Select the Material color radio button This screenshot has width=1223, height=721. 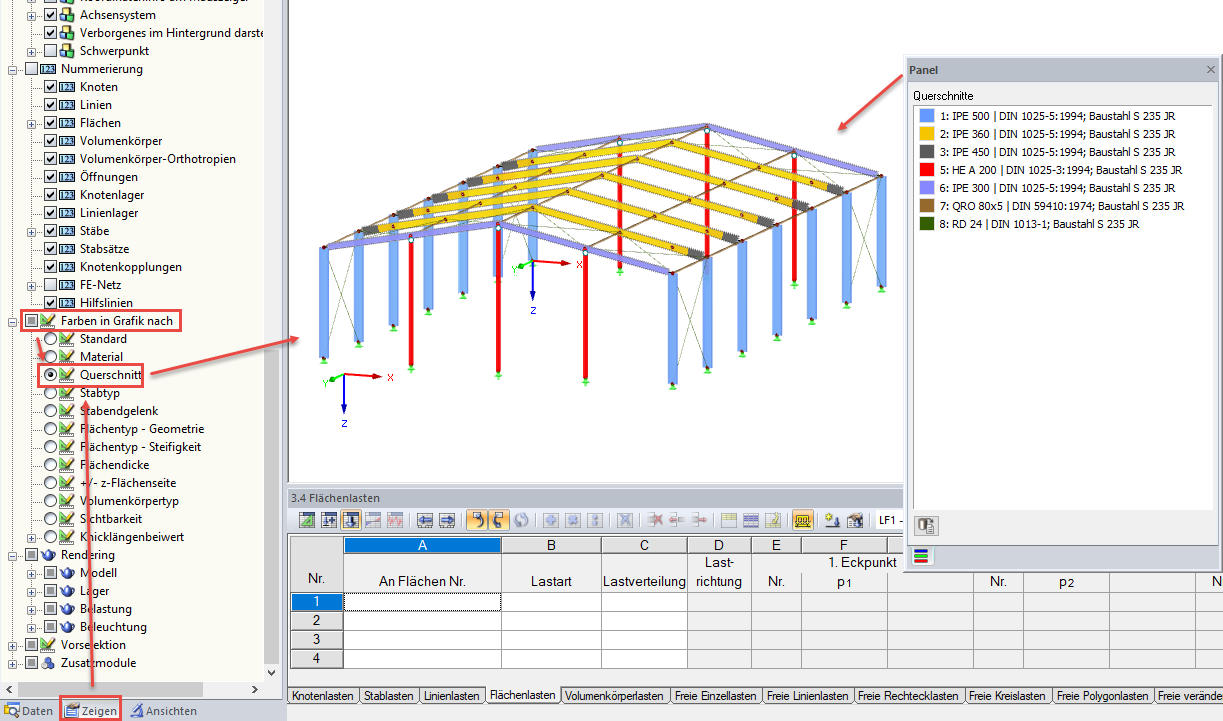click(50, 357)
